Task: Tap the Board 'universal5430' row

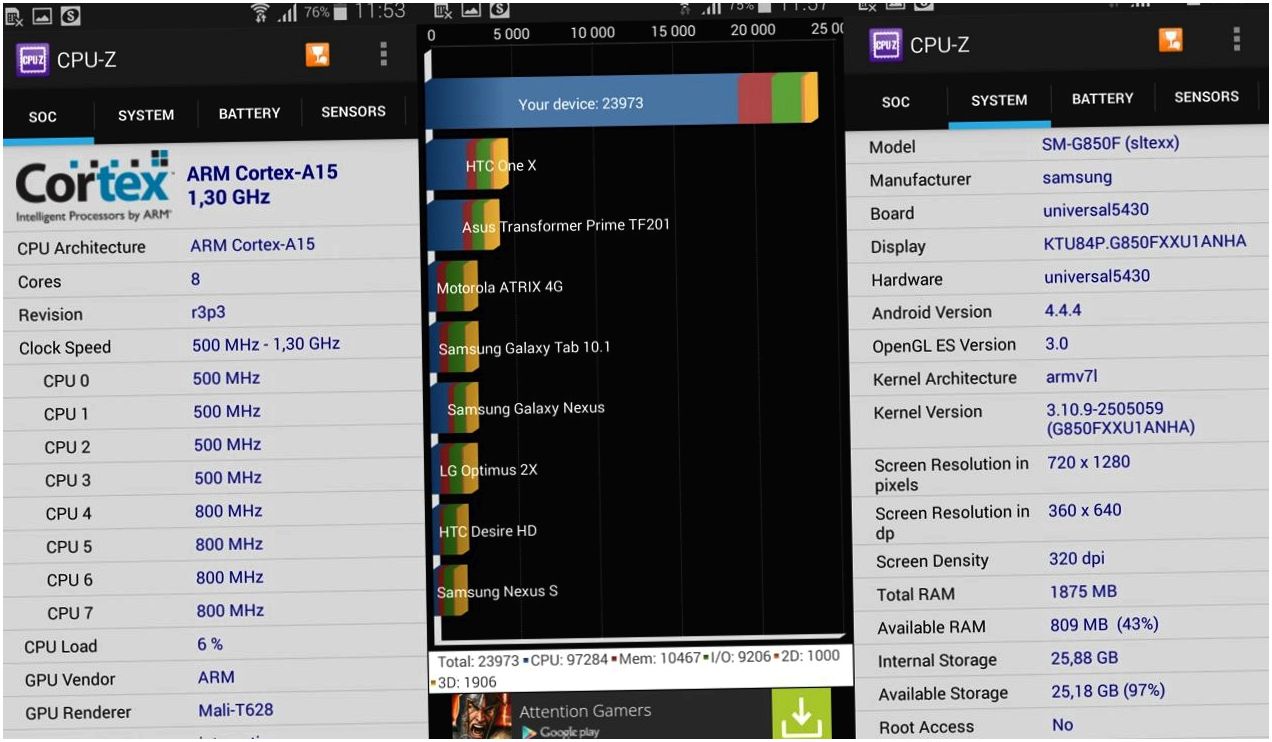Action: pos(1058,212)
